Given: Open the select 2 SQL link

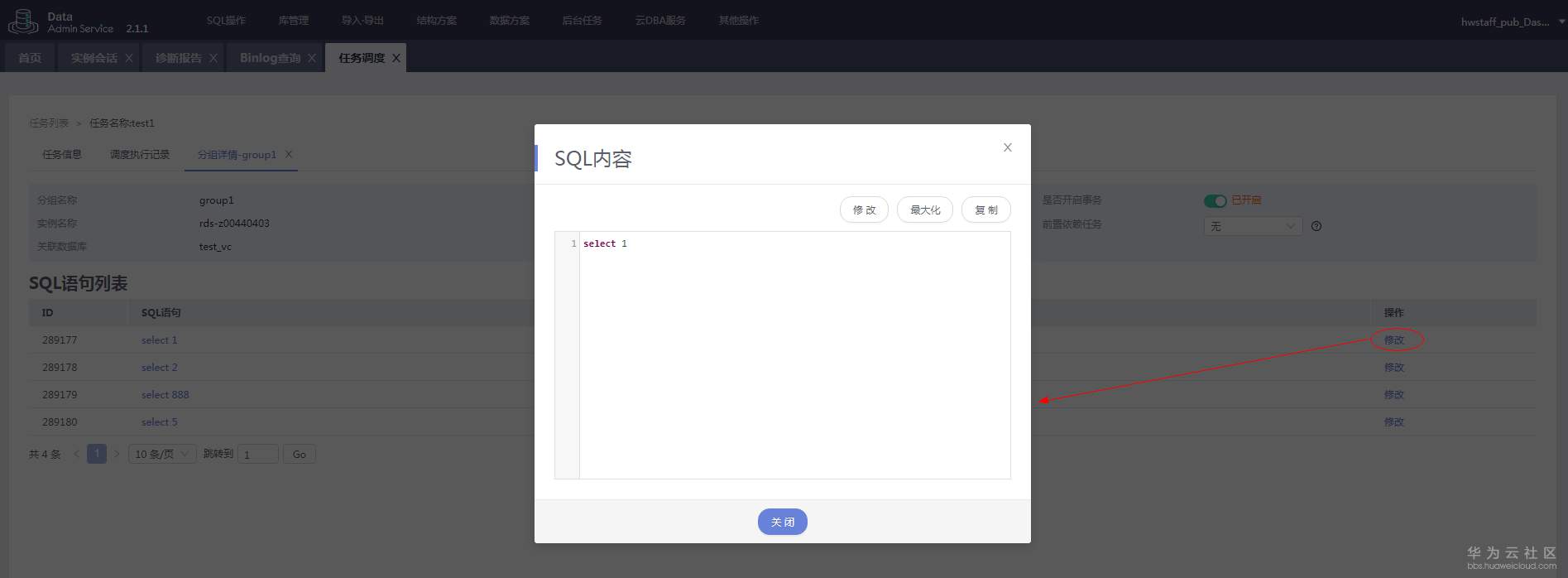Looking at the screenshot, I should [159, 368].
